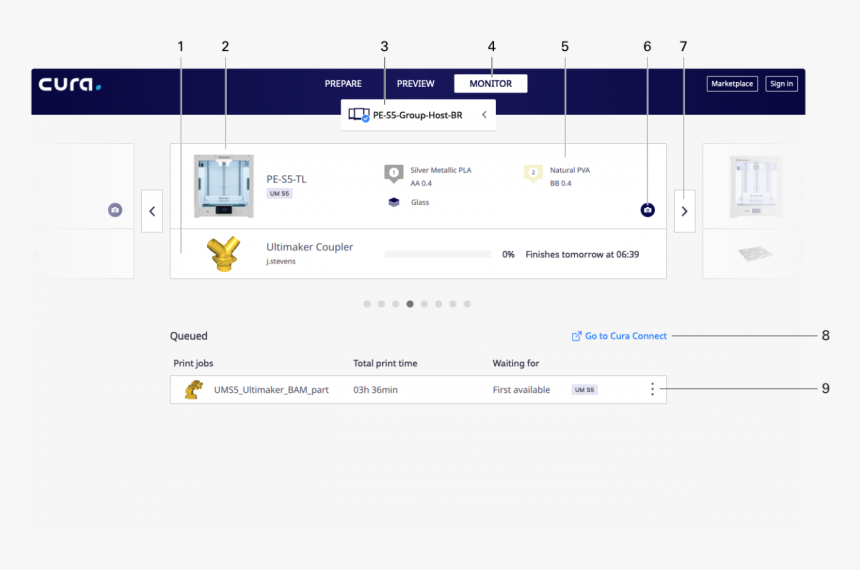Click the Queued section heading

[x=188, y=336]
